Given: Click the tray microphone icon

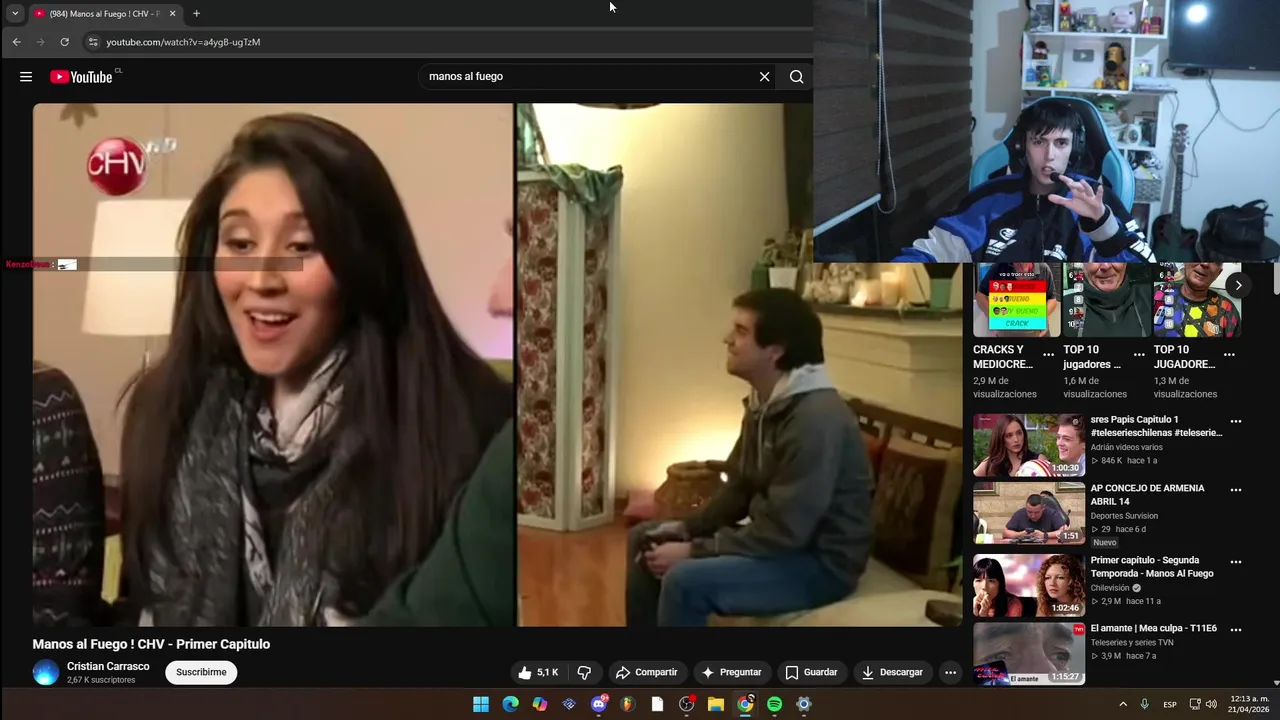Looking at the screenshot, I should tap(1145, 704).
